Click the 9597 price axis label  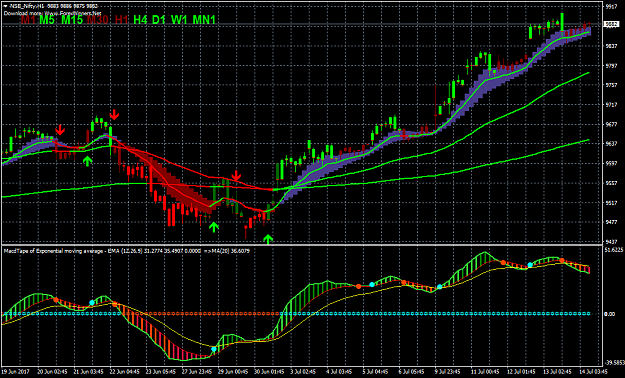[x=611, y=164]
